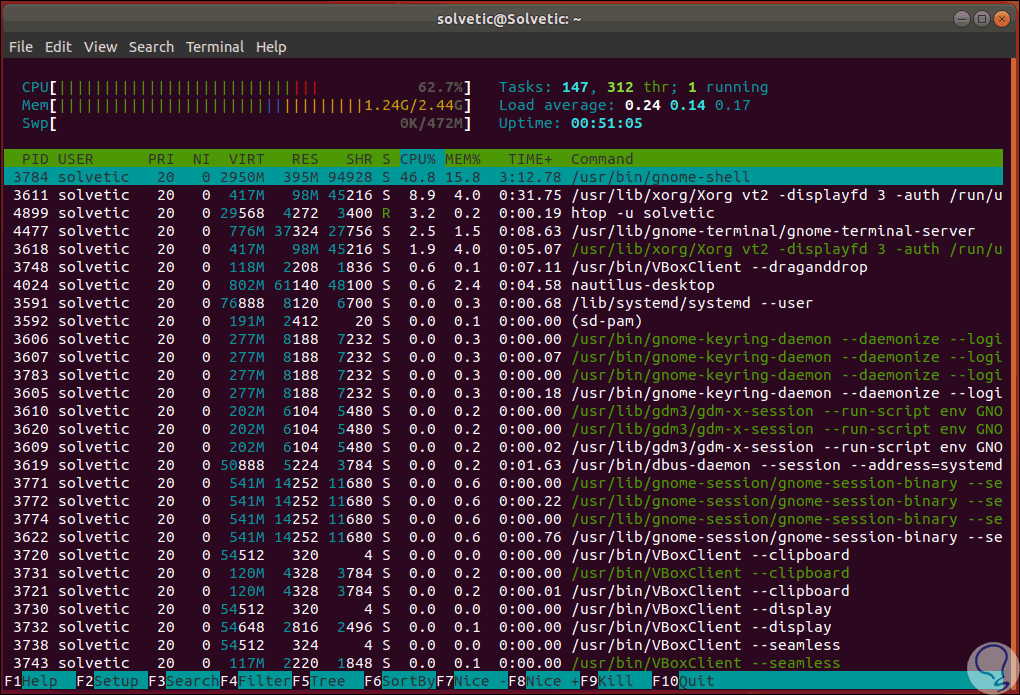Viewport: 1020px width, 695px height.
Task: Select gnome-session-binary row with PID 3622
Action: [x=503, y=538]
